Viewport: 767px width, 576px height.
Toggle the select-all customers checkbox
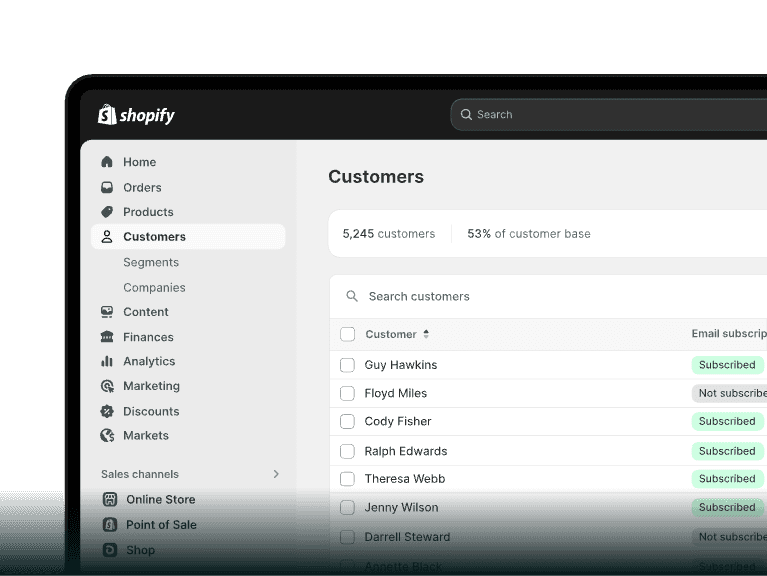pos(347,334)
